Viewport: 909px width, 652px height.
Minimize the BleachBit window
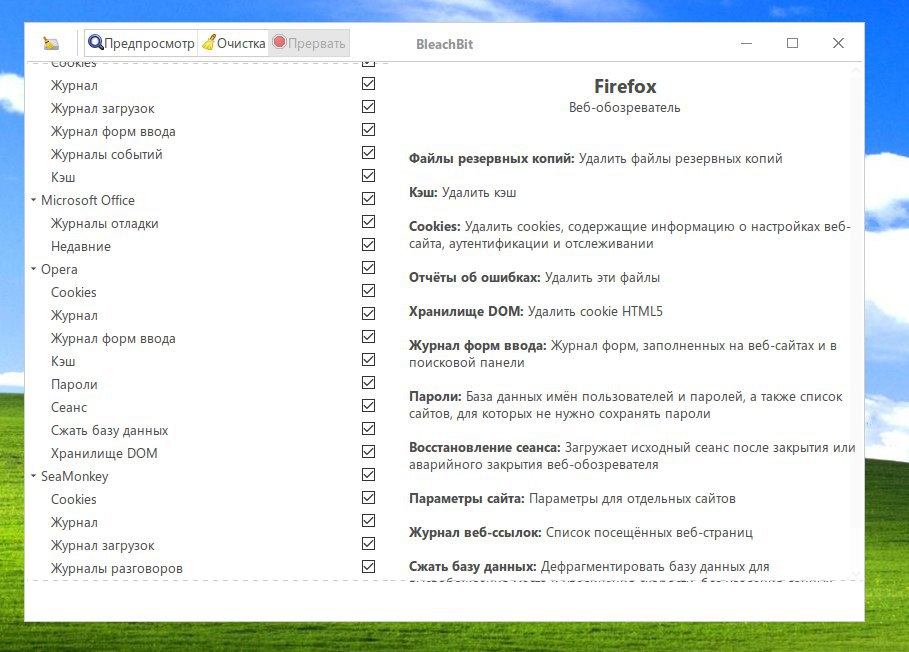(746, 43)
